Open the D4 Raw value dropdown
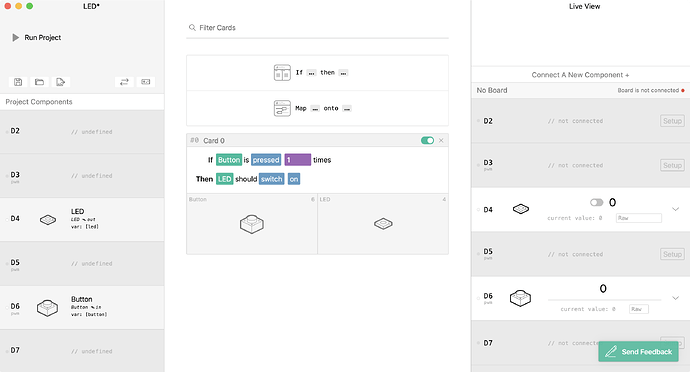The width and height of the screenshot is (690, 372). click(x=639, y=218)
